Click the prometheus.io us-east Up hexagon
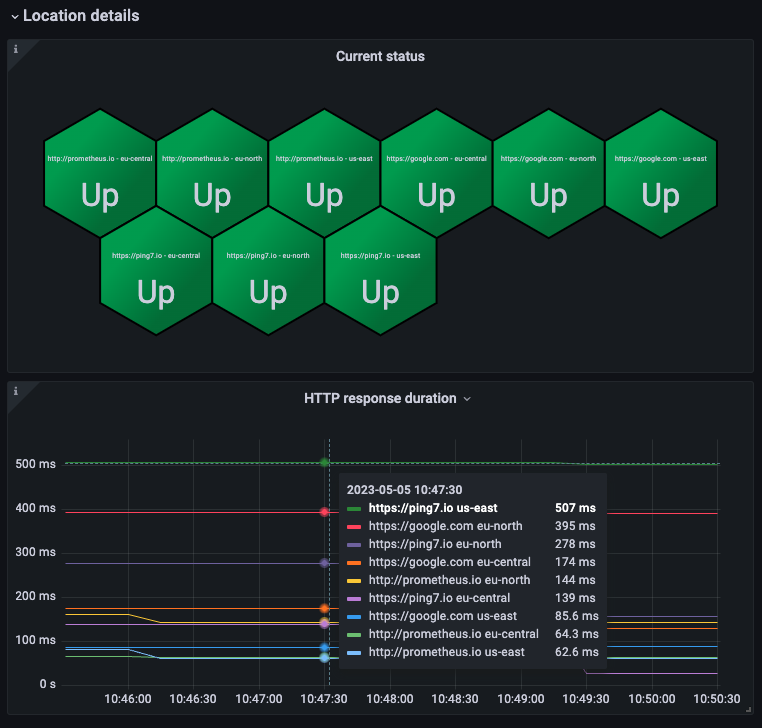This screenshot has width=762, height=728. [x=324, y=174]
